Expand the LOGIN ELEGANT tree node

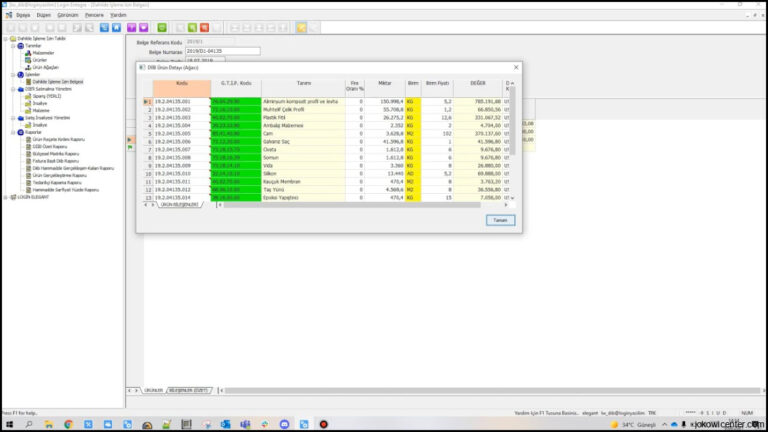(x=6, y=197)
